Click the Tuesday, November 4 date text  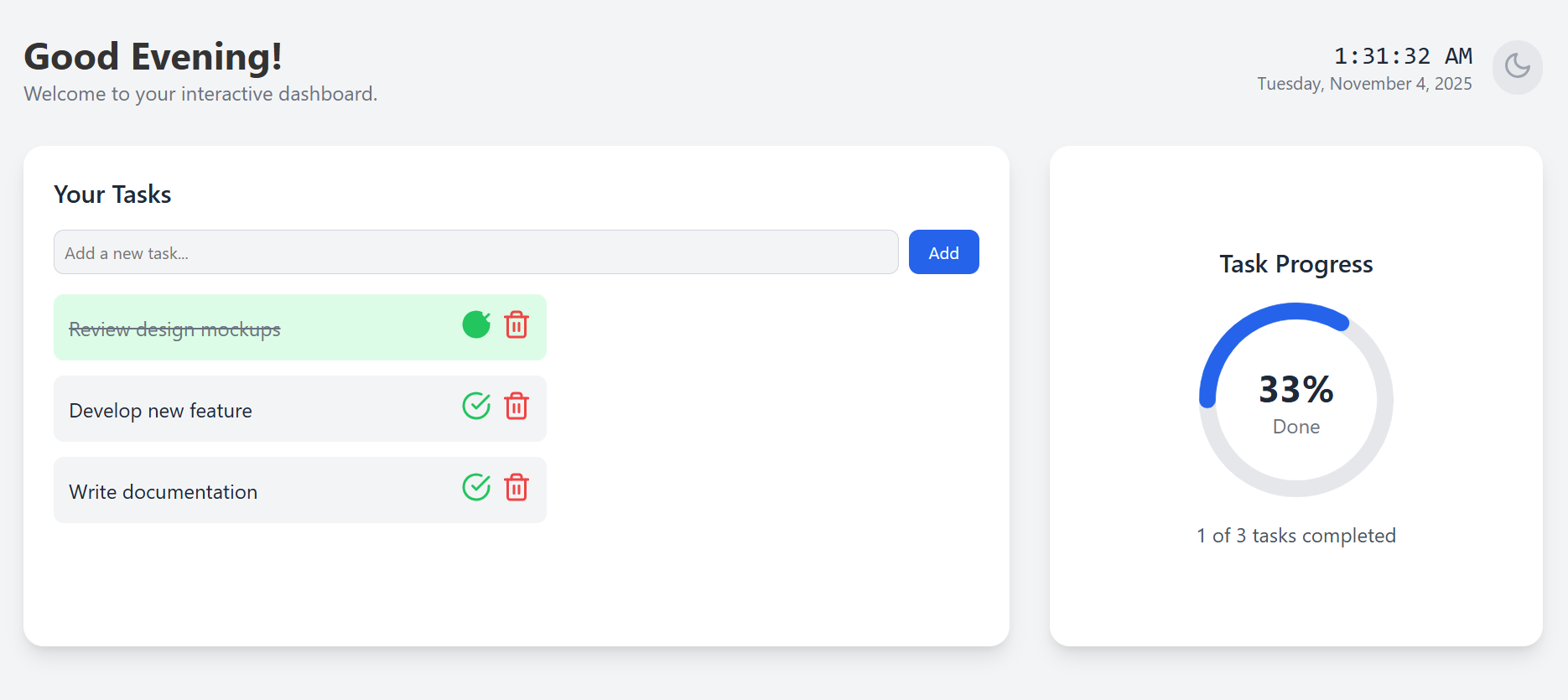(1364, 84)
